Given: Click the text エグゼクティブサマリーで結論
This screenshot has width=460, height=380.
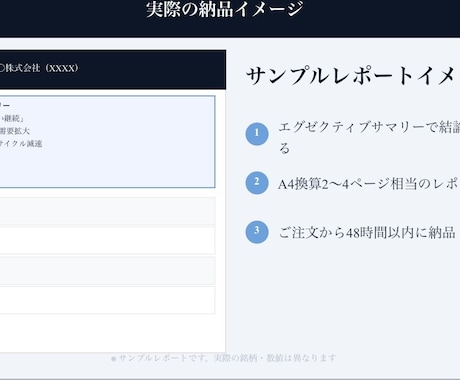Looking at the screenshot, I should coord(369,127).
